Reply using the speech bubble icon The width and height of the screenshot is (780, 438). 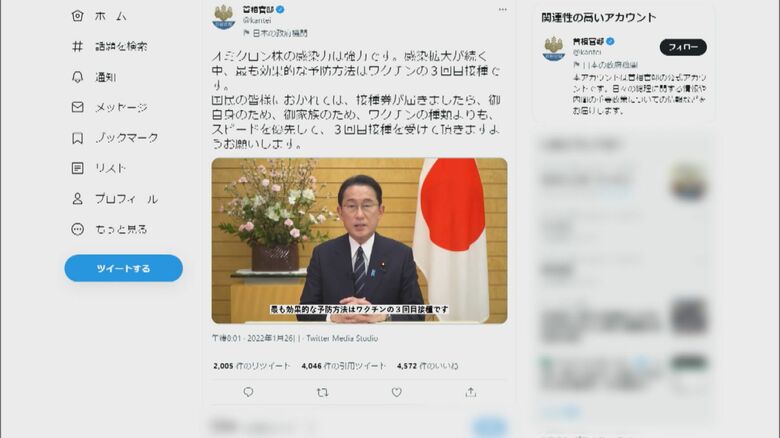248,392
